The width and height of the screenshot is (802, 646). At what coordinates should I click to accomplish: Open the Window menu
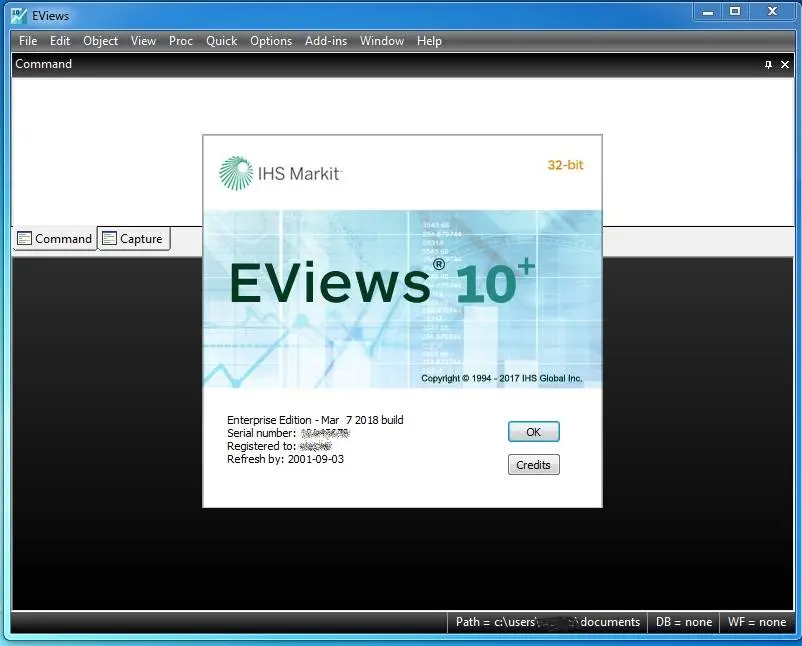[x=382, y=41]
